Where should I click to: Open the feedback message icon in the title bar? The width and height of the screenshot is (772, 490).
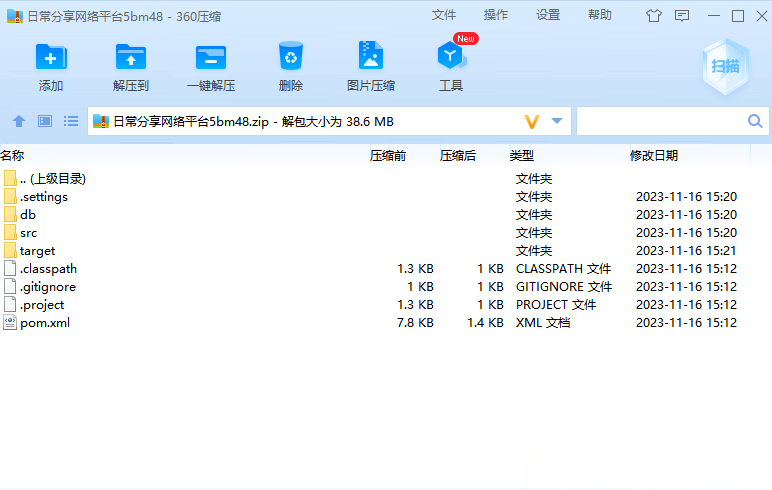pyautogui.click(x=682, y=16)
